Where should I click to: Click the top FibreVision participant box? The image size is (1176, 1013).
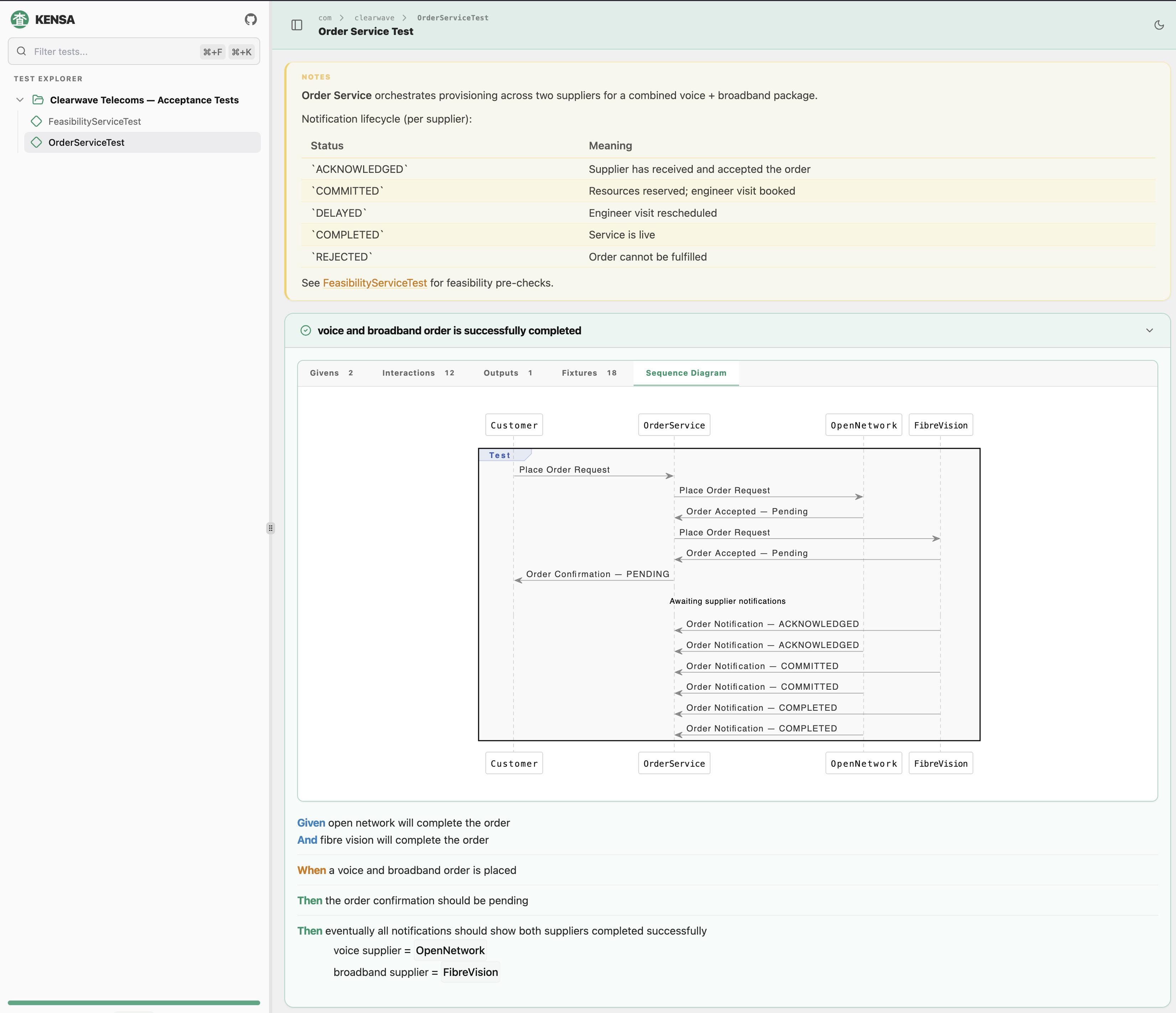[x=940, y=425]
